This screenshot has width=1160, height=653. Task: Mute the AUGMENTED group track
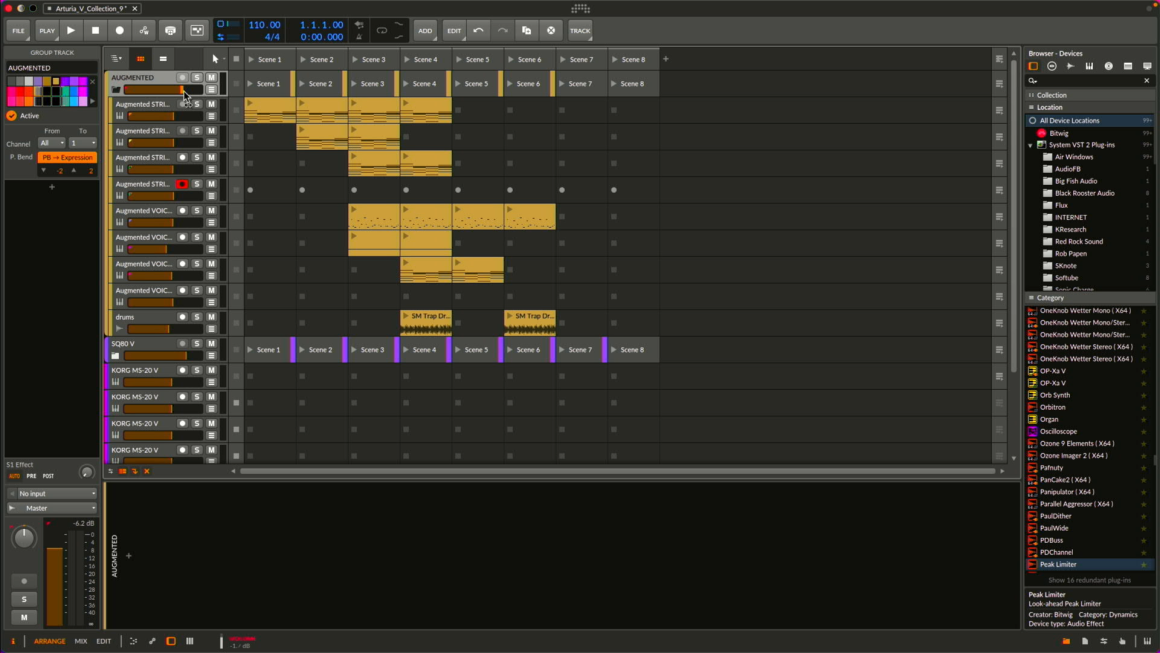click(x=211, y=77)
